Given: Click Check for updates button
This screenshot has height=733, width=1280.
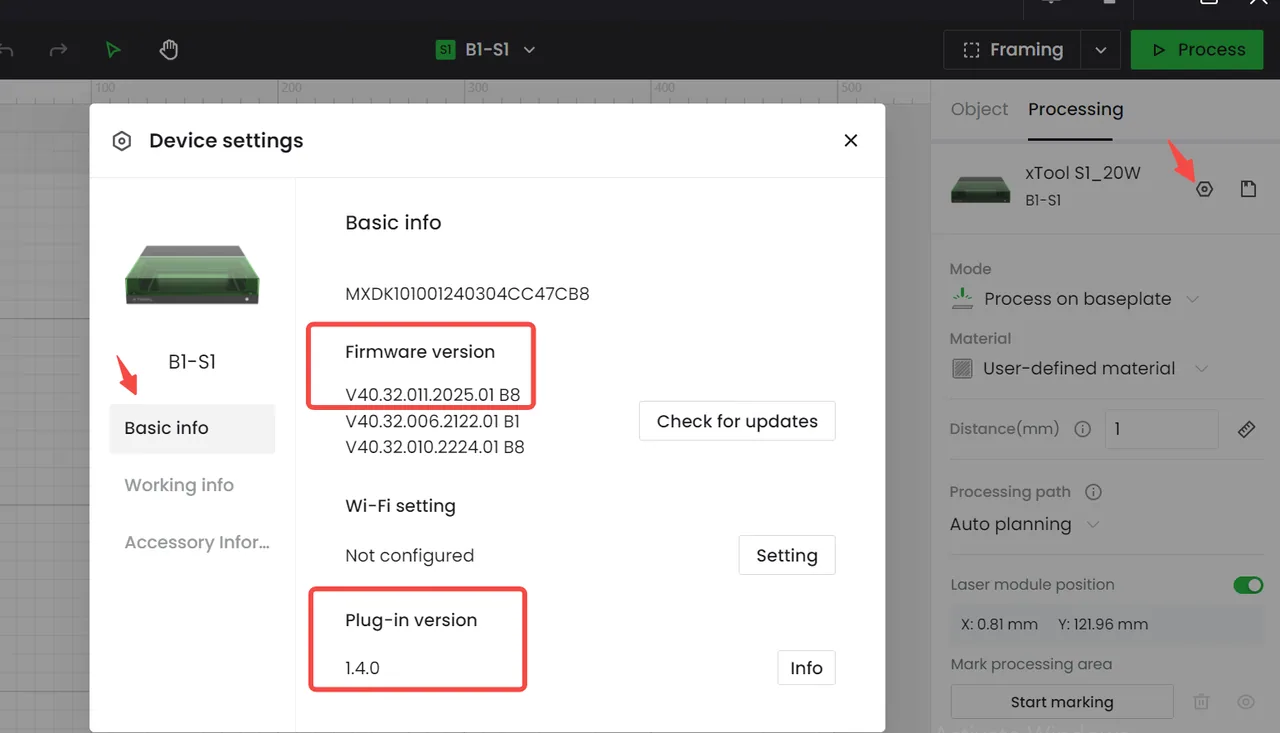Looking at the screenshot, I should pos(737,421).
